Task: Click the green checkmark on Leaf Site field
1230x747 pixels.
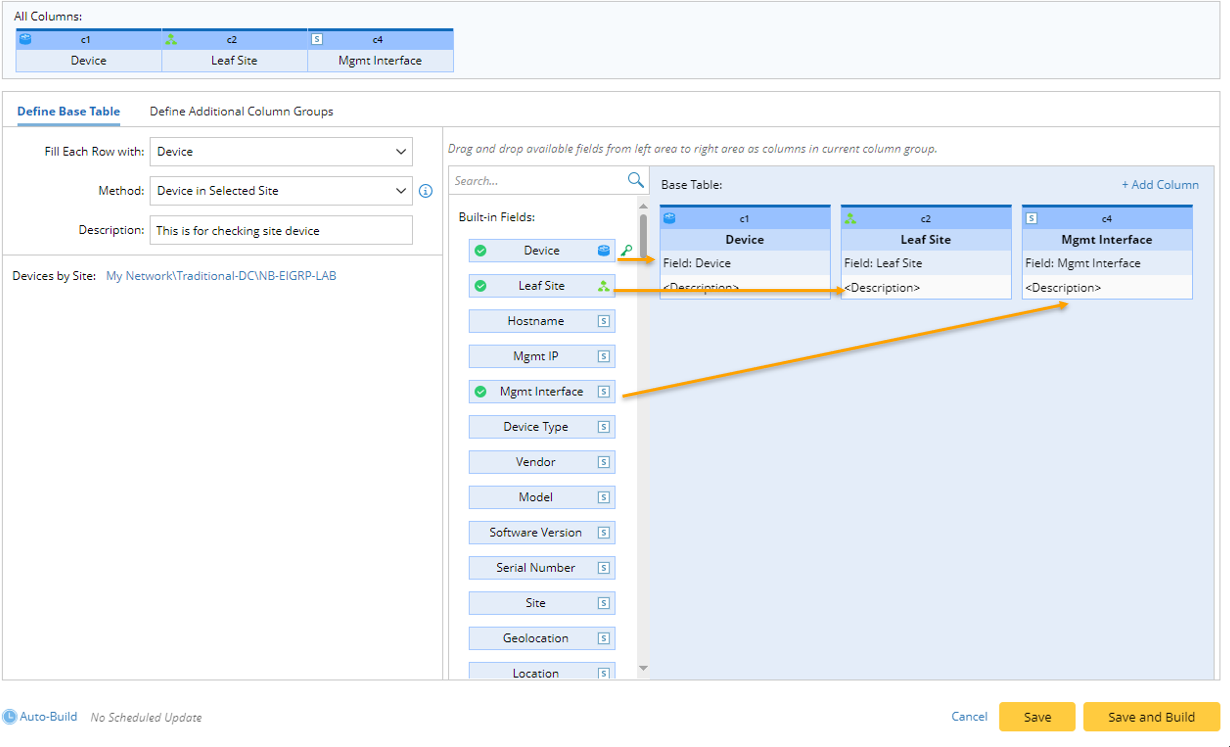Action: tap(481, 286)
